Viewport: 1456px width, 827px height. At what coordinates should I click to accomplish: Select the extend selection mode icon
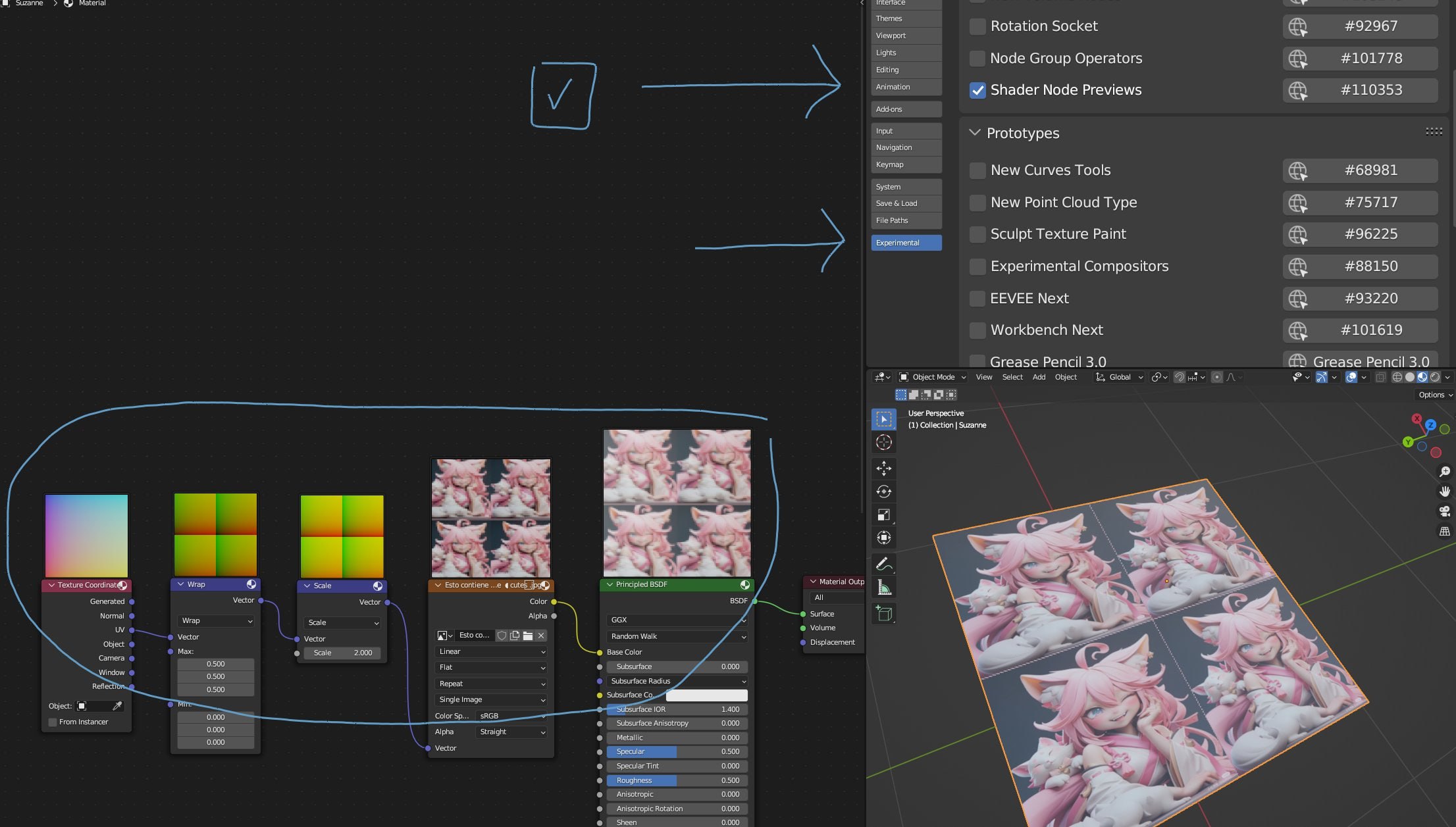[x=914, y=395]
